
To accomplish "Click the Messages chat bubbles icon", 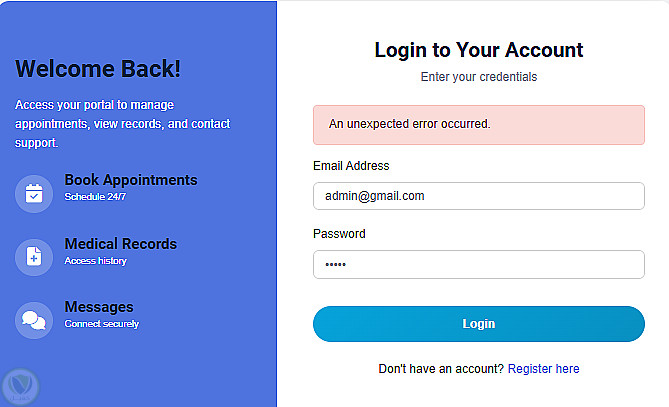I will pyautogui.click(x=34, y=320).
